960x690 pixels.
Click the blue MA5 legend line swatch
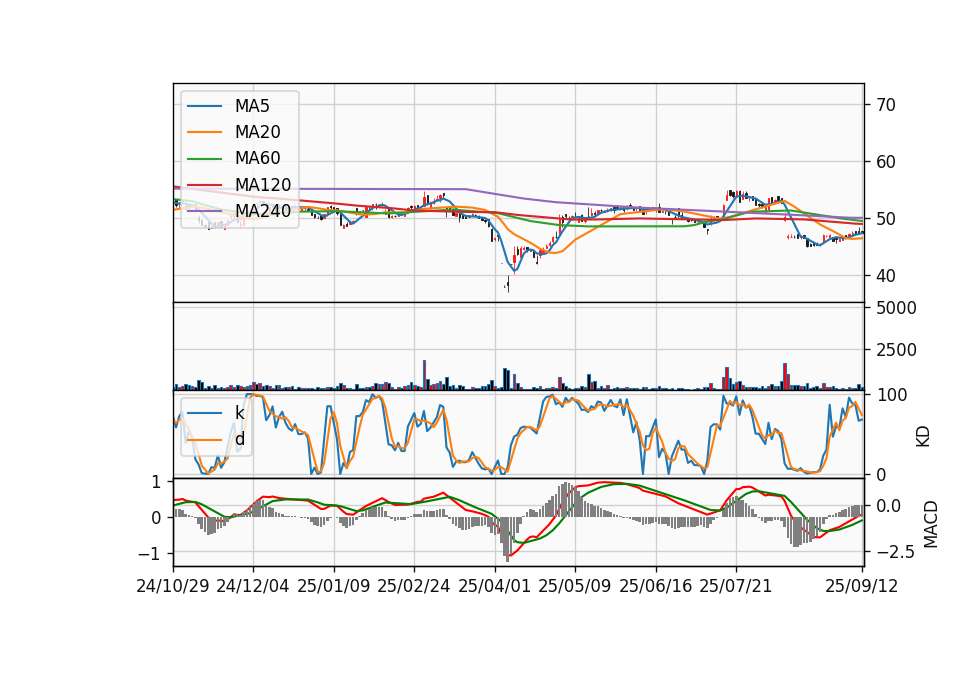[x=204, y=107]
